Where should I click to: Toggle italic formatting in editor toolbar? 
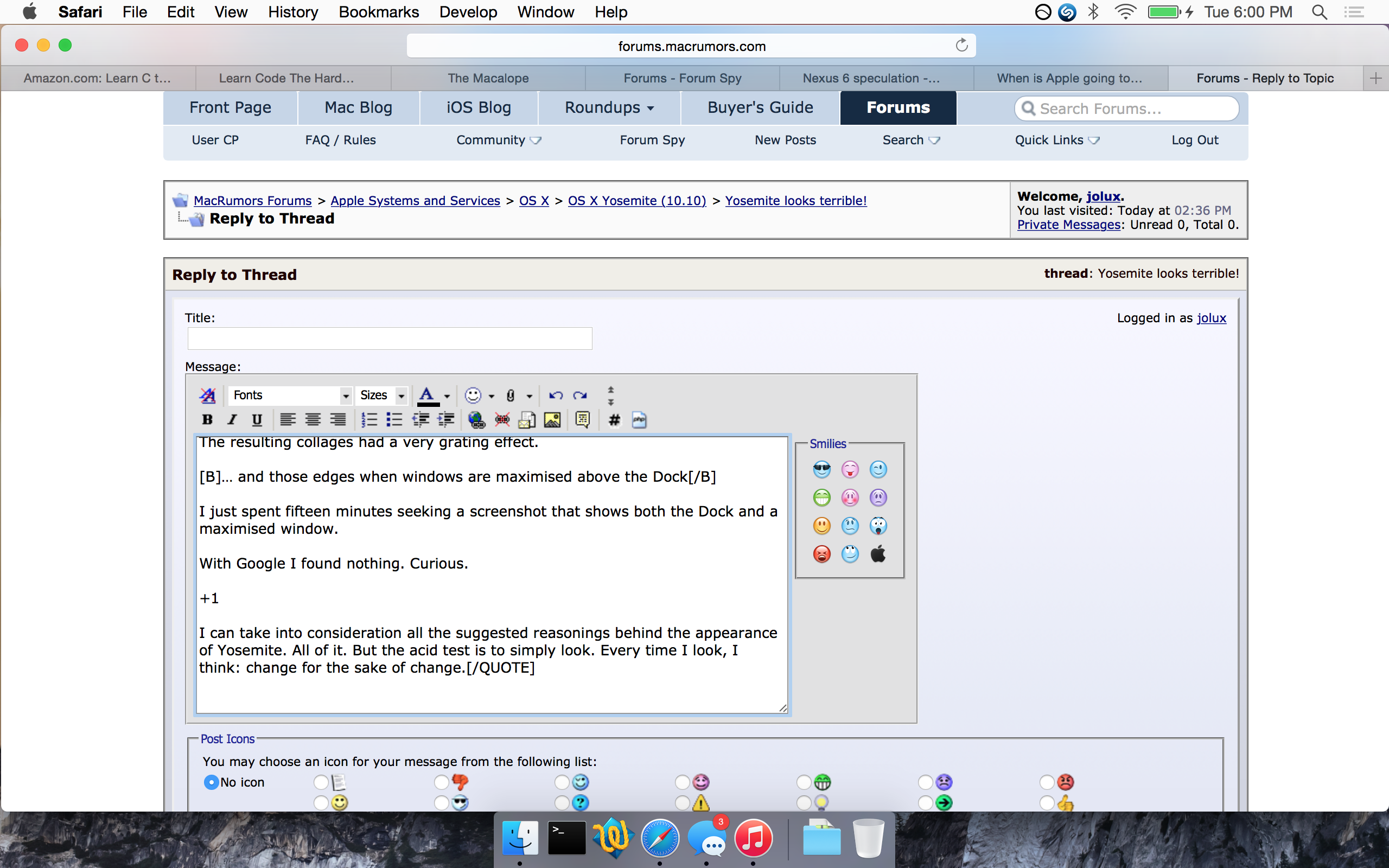[232, 420]
